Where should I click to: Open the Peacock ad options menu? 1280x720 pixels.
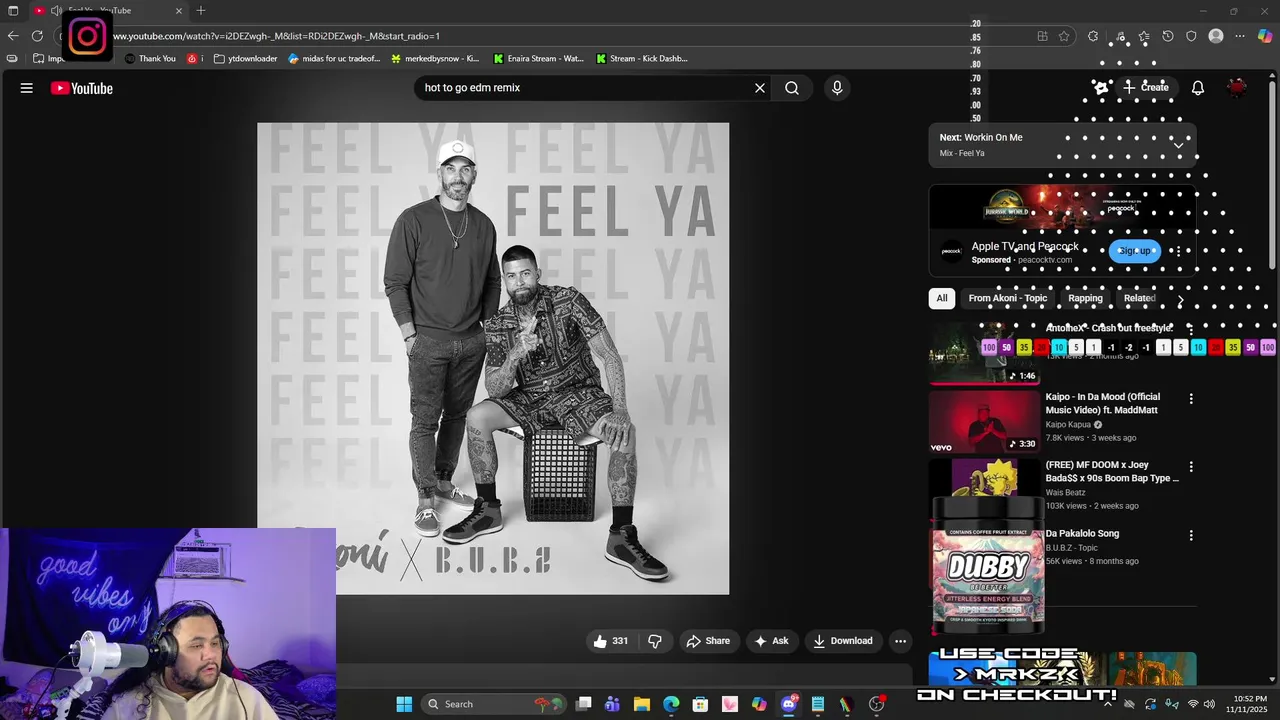tap(1178, 251)
